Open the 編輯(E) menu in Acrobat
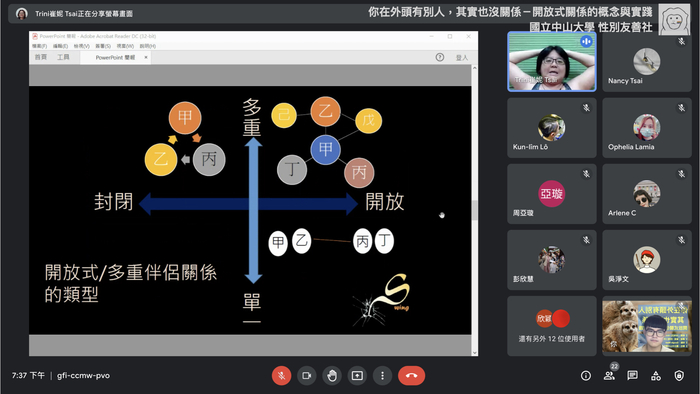Image resolution: width=700 pixels, height=394 pixels. tap(60, 46)
